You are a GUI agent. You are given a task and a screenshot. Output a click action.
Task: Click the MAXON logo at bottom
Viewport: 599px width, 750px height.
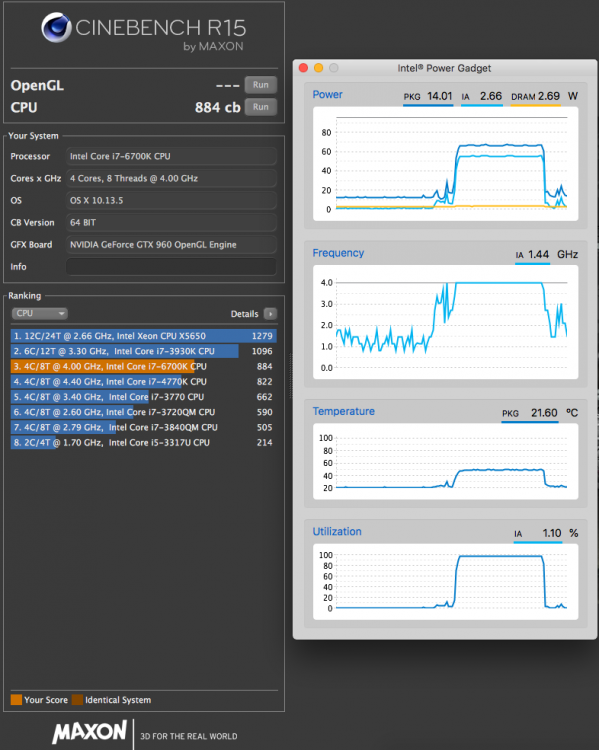click(89, 732)
